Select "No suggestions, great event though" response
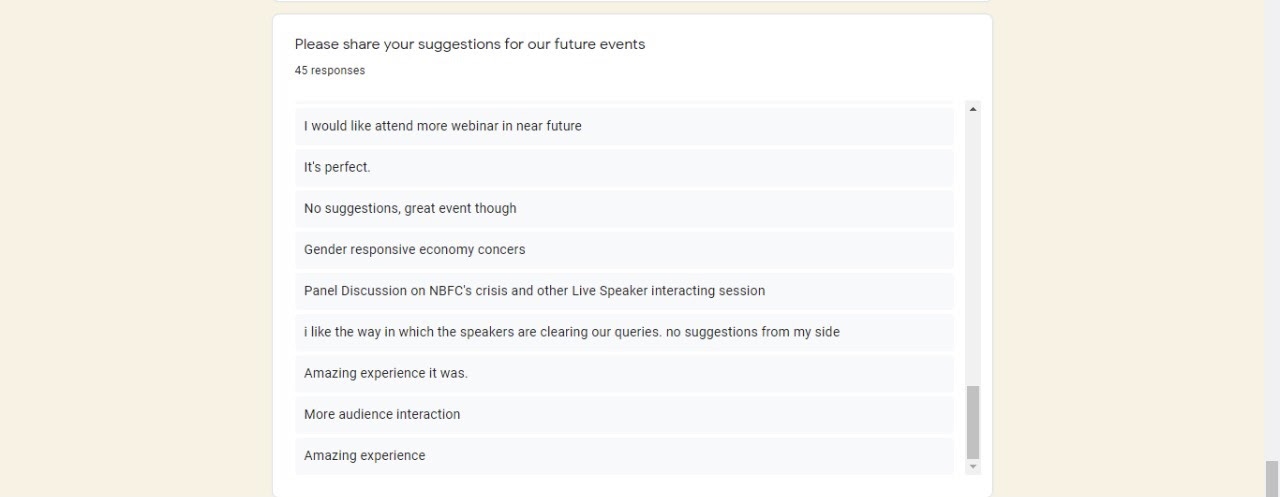 410,208
